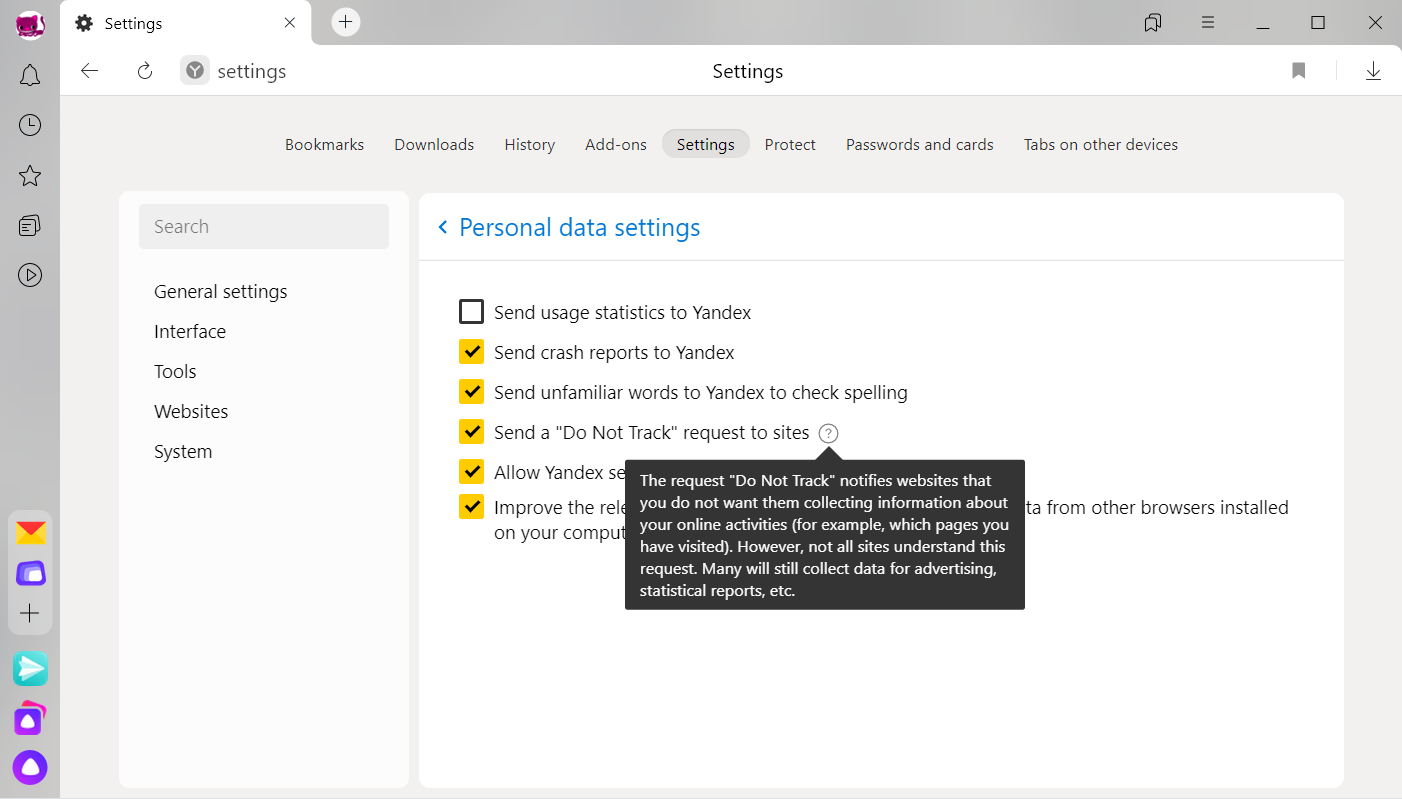
Task: Switch to the Protect tab
Action: pos(790,144)
